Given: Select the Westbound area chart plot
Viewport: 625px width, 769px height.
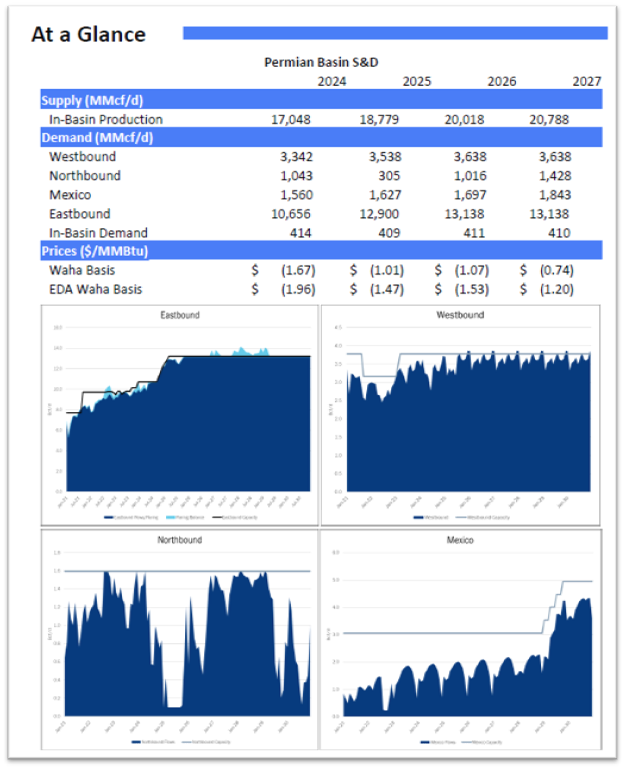Looking at the screenshot, I should (469, 409).
